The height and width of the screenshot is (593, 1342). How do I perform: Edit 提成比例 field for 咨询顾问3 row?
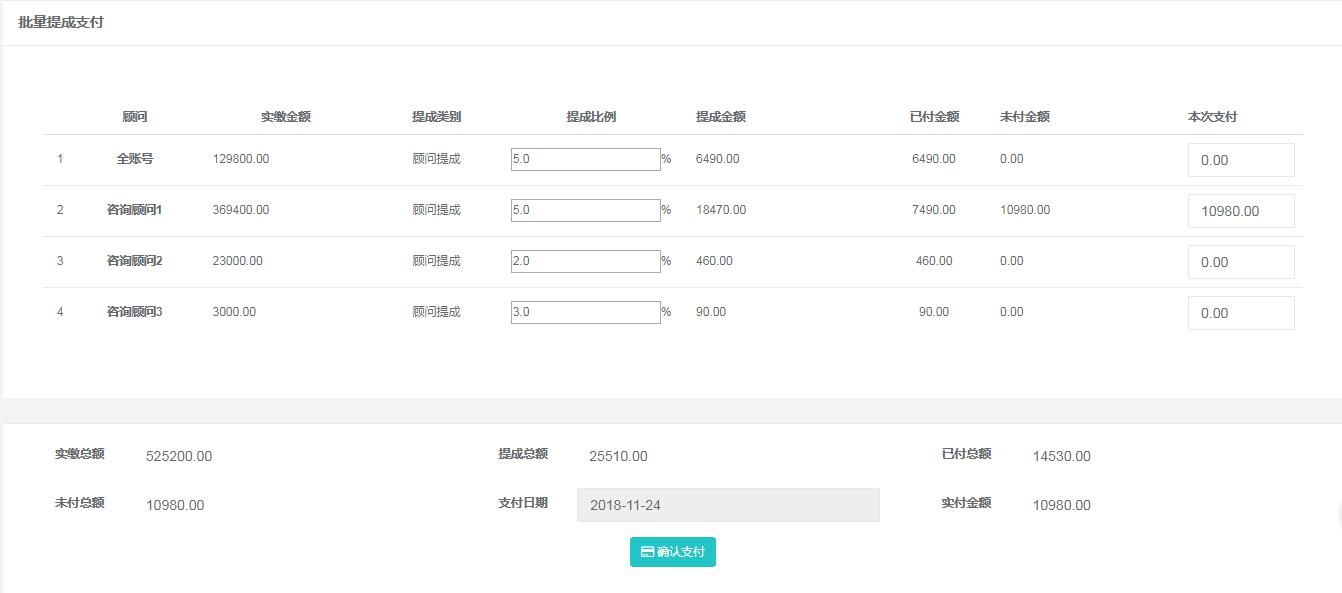coord(586,312)
